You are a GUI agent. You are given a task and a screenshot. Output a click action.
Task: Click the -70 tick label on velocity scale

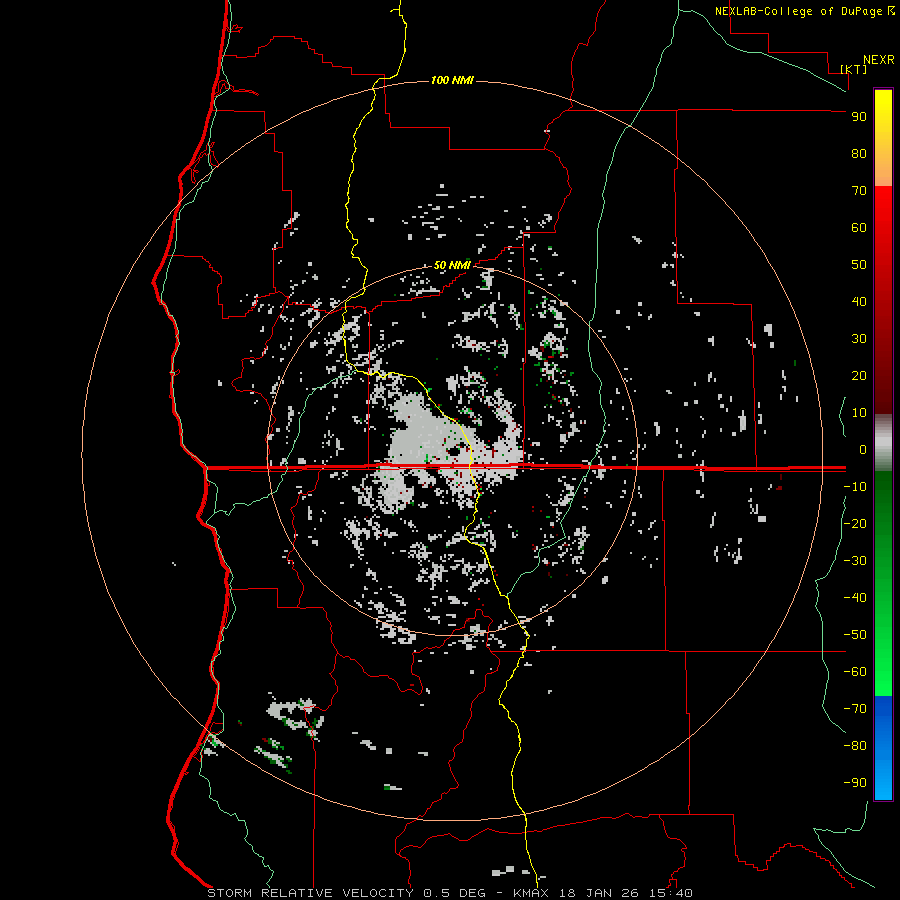pyautogui.click(x=855, y=709)
